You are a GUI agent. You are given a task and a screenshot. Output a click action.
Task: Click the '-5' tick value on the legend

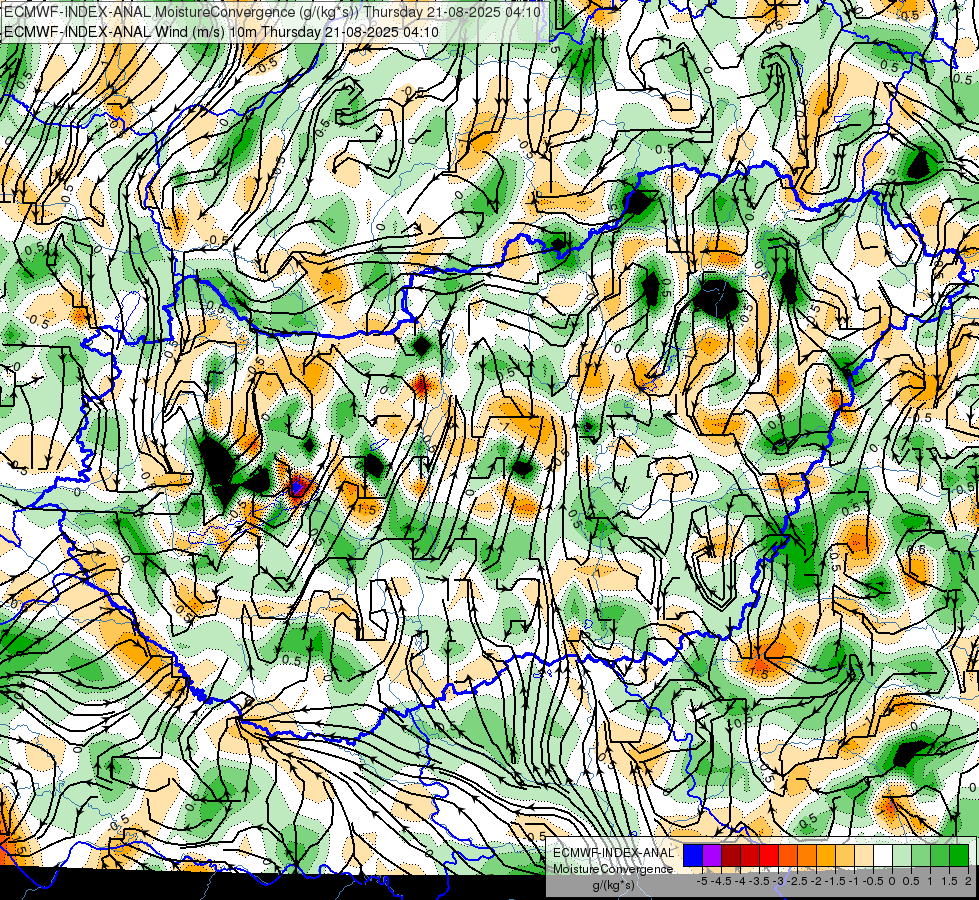click(702, 881)
